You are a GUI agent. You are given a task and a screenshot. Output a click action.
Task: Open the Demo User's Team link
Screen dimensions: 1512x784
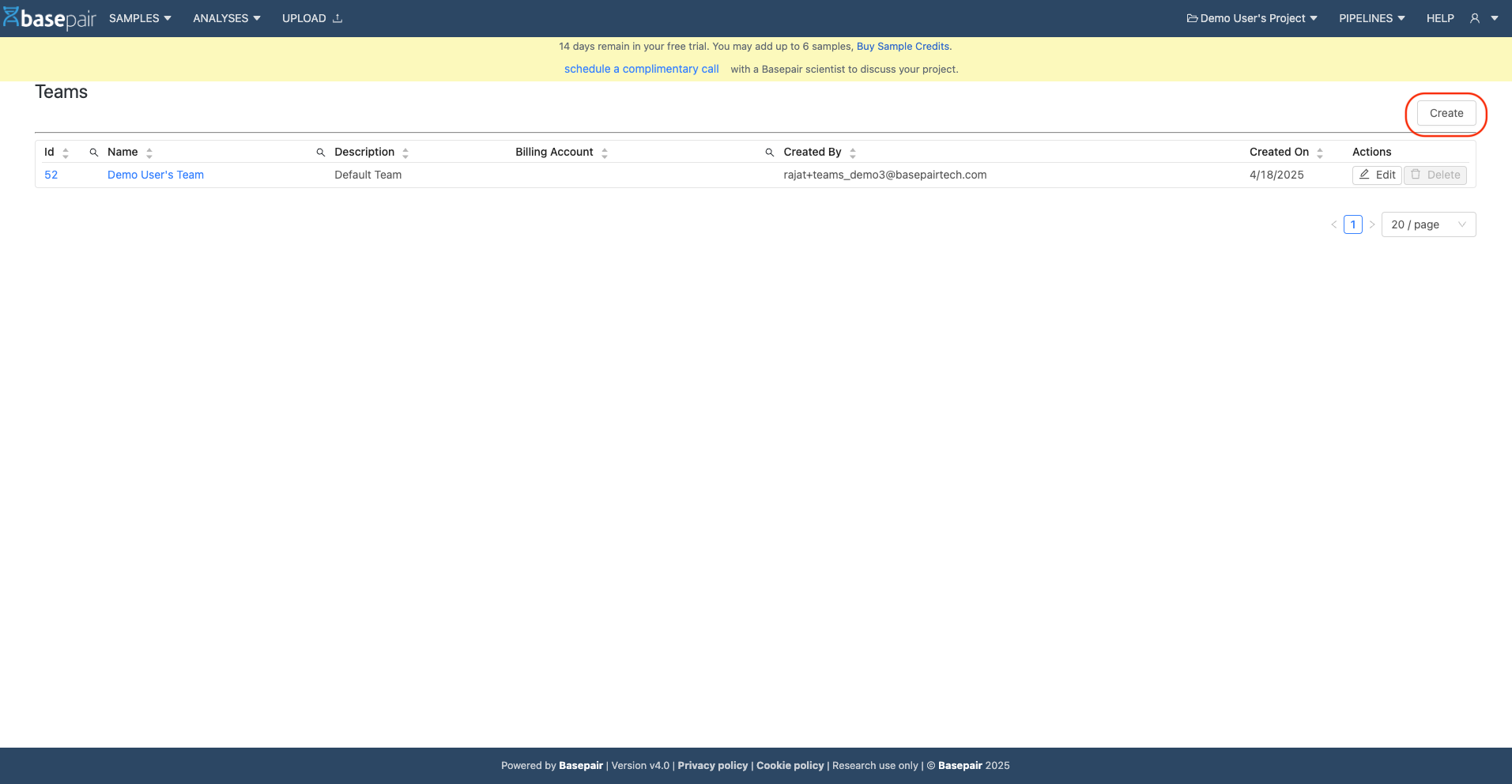point(156,175)
